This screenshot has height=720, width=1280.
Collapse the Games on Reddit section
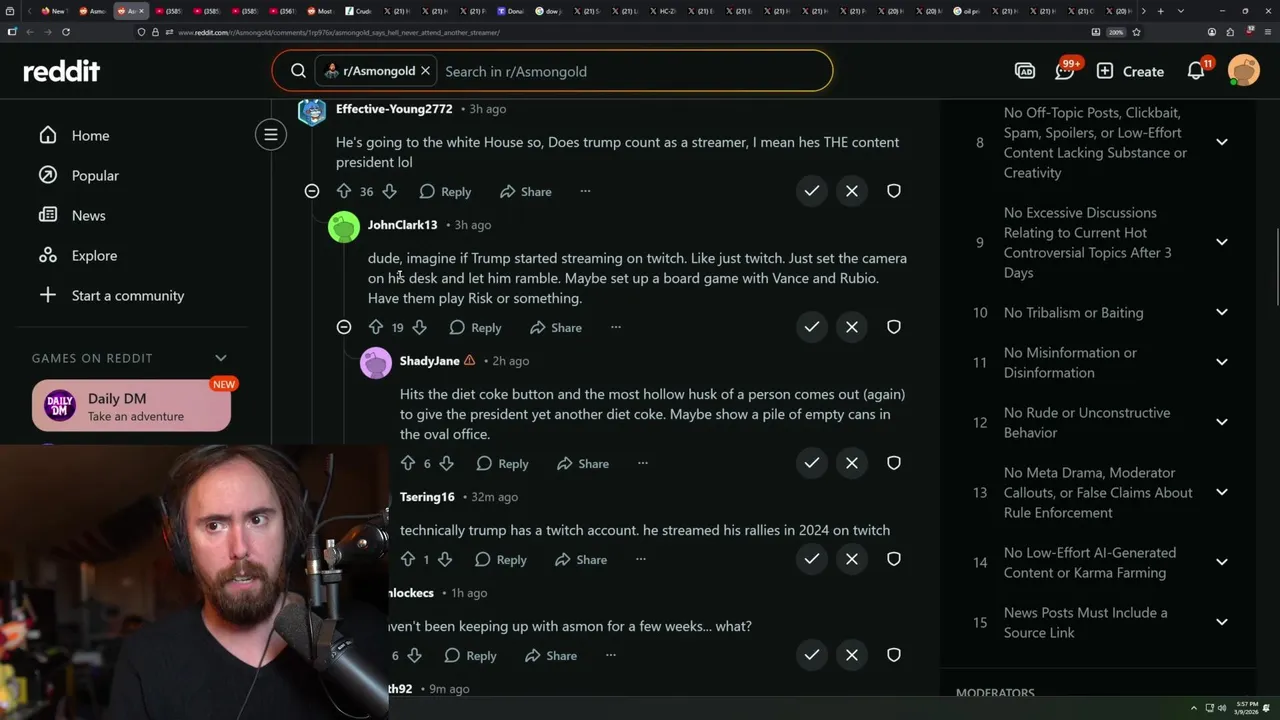(221, 358)
